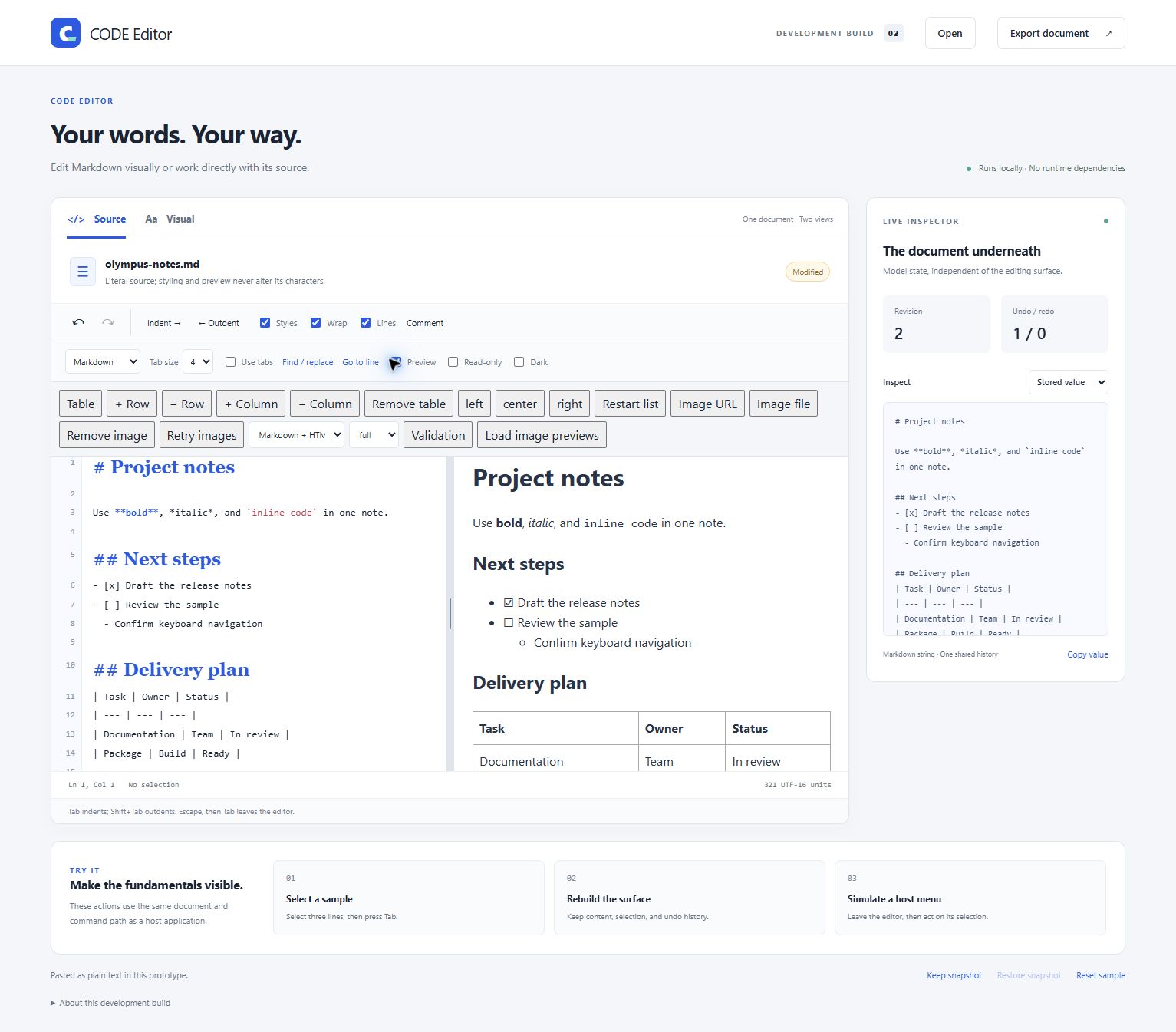The height and width of the screenshot is (1032, 1176).
Task: Click the + Row button
Action: pyautogui.click(x=132, y=404)
